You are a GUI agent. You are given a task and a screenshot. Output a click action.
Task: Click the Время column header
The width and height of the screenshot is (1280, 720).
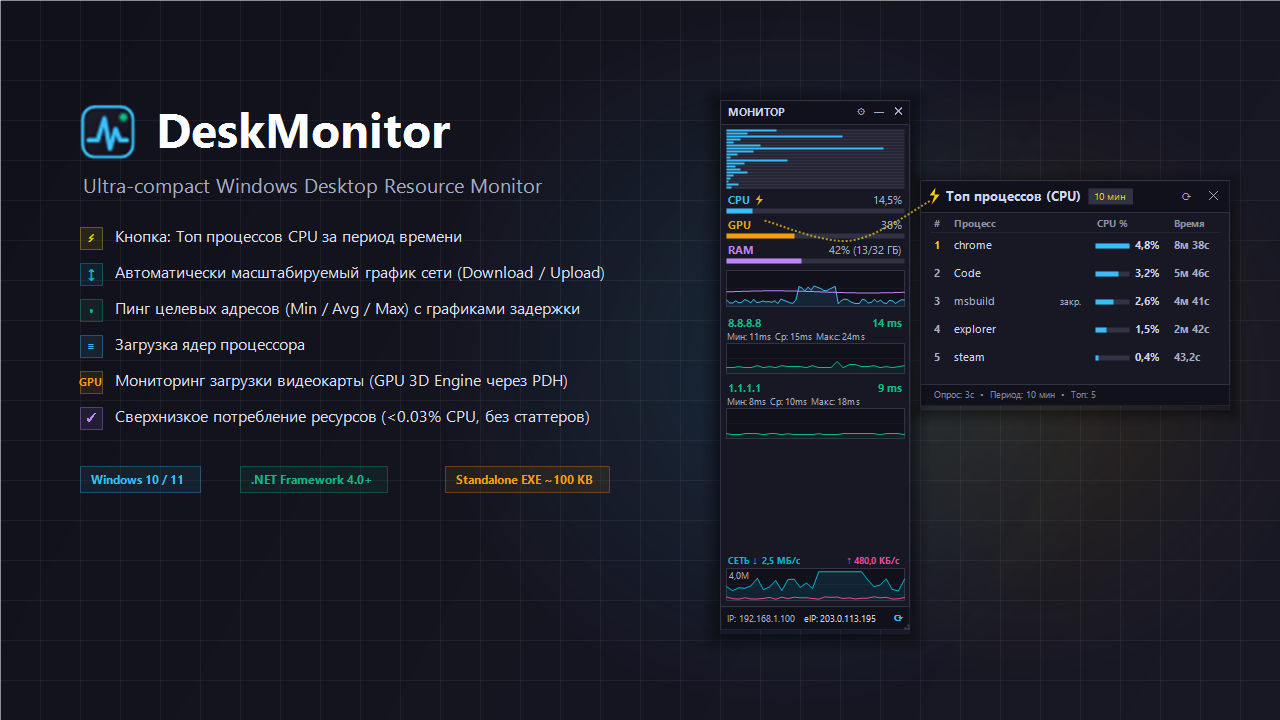[1189, 224]
